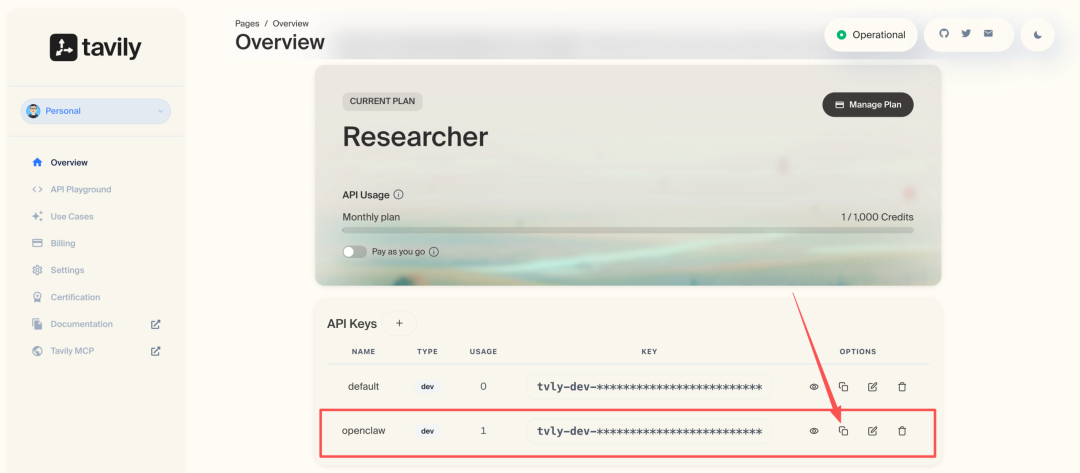Open the Twitter icon link
Image resolution: width=1080 pixels, height=473 pixels.
966,34
